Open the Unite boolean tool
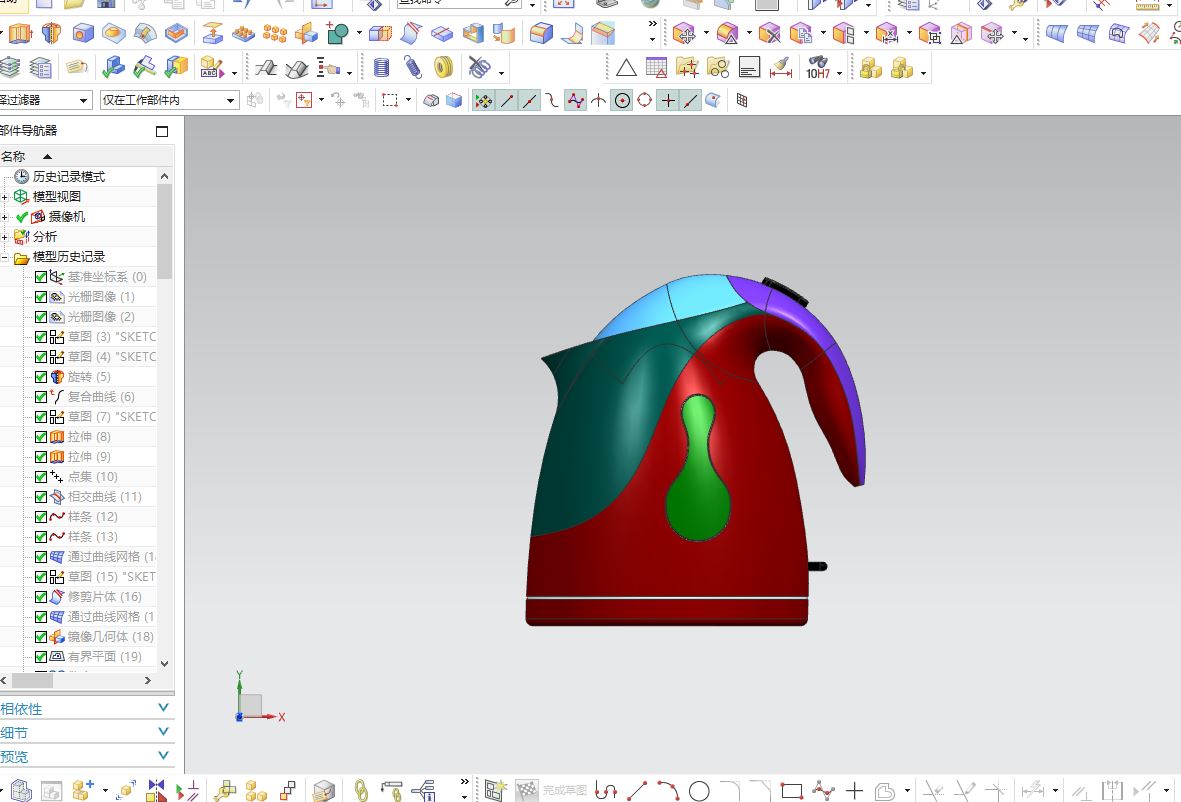The width and height of the screenshot is (1181, 802). point(337,34)
